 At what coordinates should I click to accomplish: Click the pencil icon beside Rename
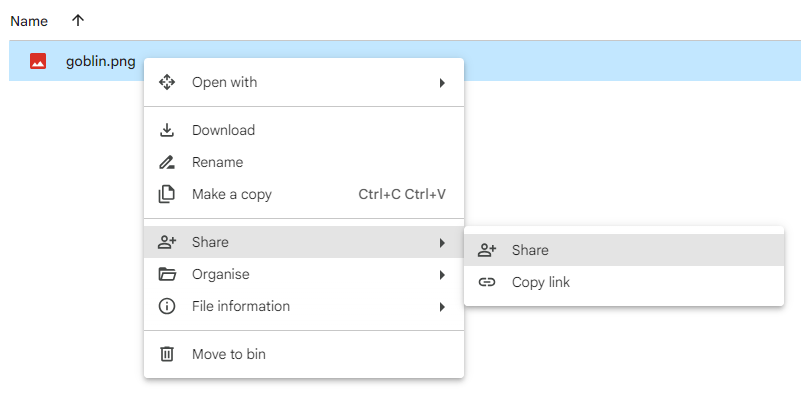click(x=167, y=162)
